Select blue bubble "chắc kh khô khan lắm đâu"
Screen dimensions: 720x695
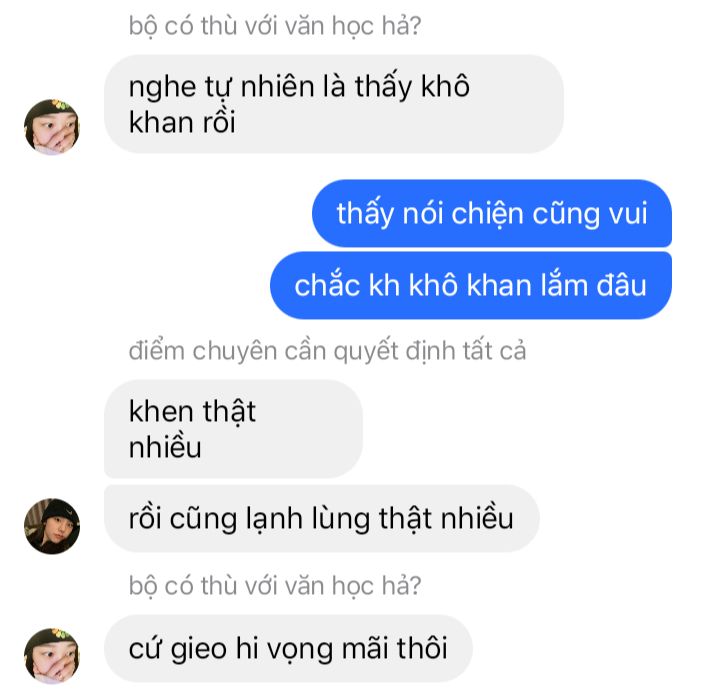471,285
